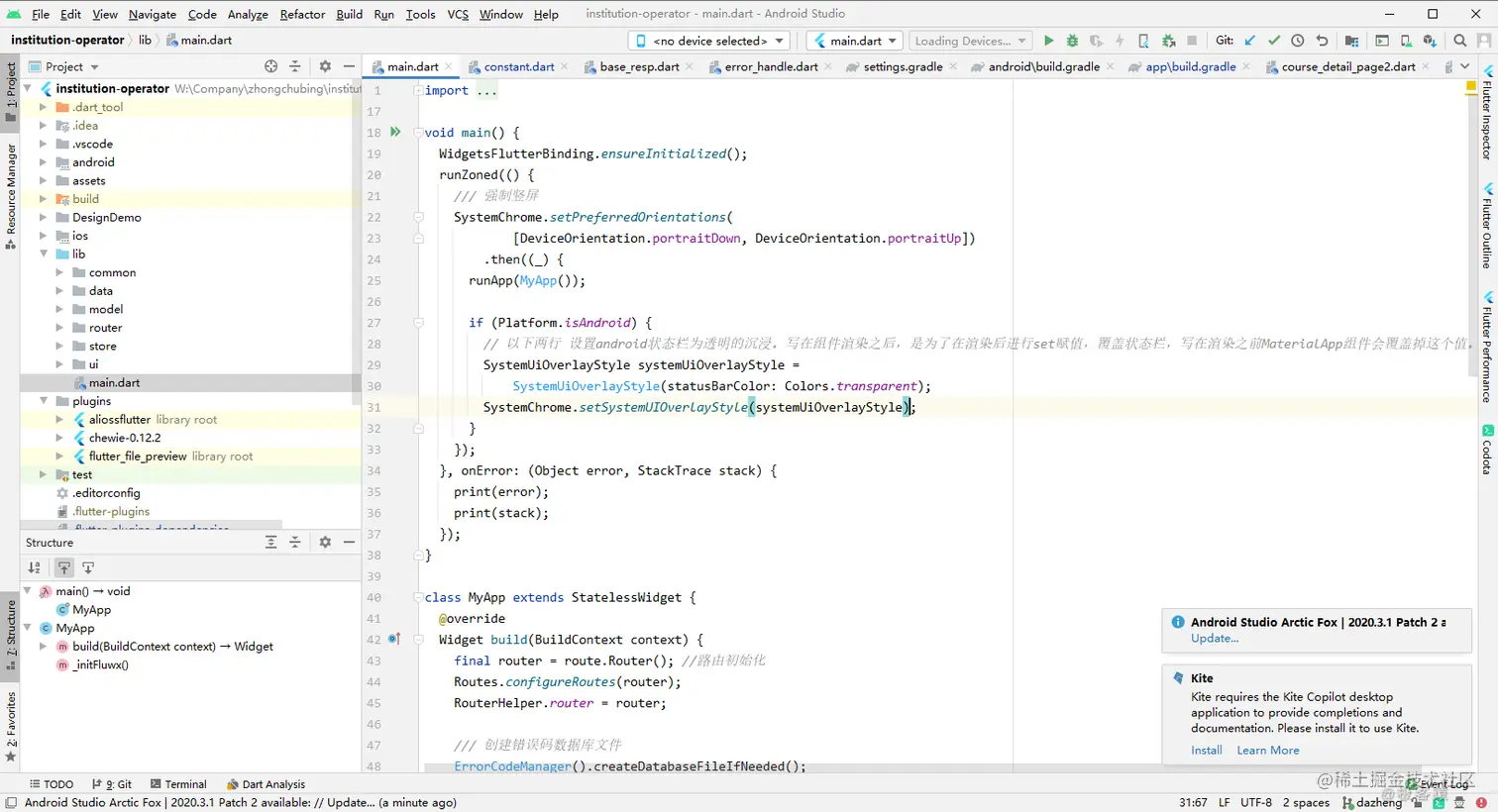Close the error_handle.dart tab
This screenshot has height=812, width=1498.
point(829,66)
